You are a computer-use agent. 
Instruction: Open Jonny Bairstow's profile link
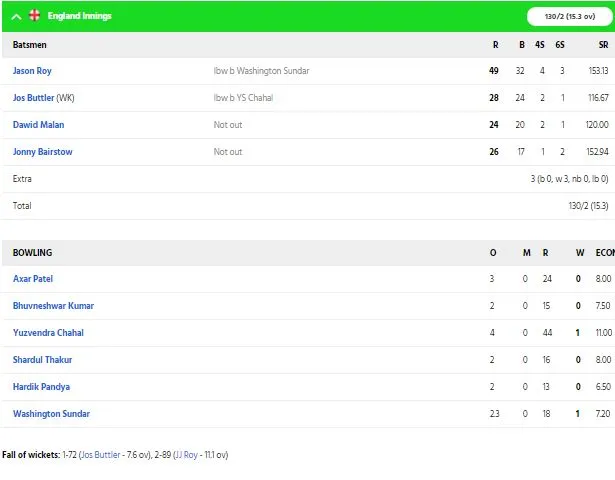pyautogui.click(x=42, y=152)
